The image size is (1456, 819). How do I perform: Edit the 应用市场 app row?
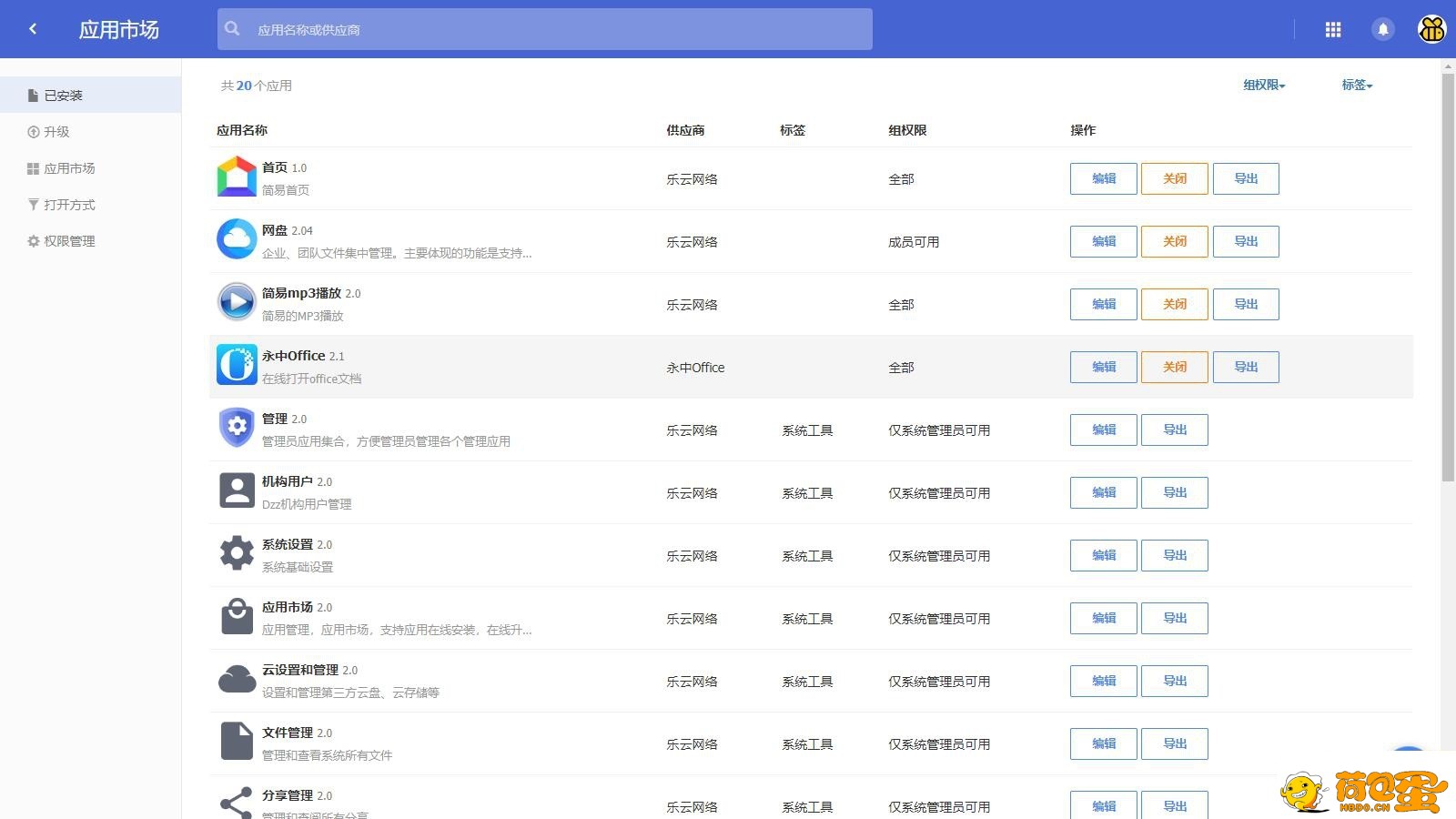click(x=1103, y=618)
